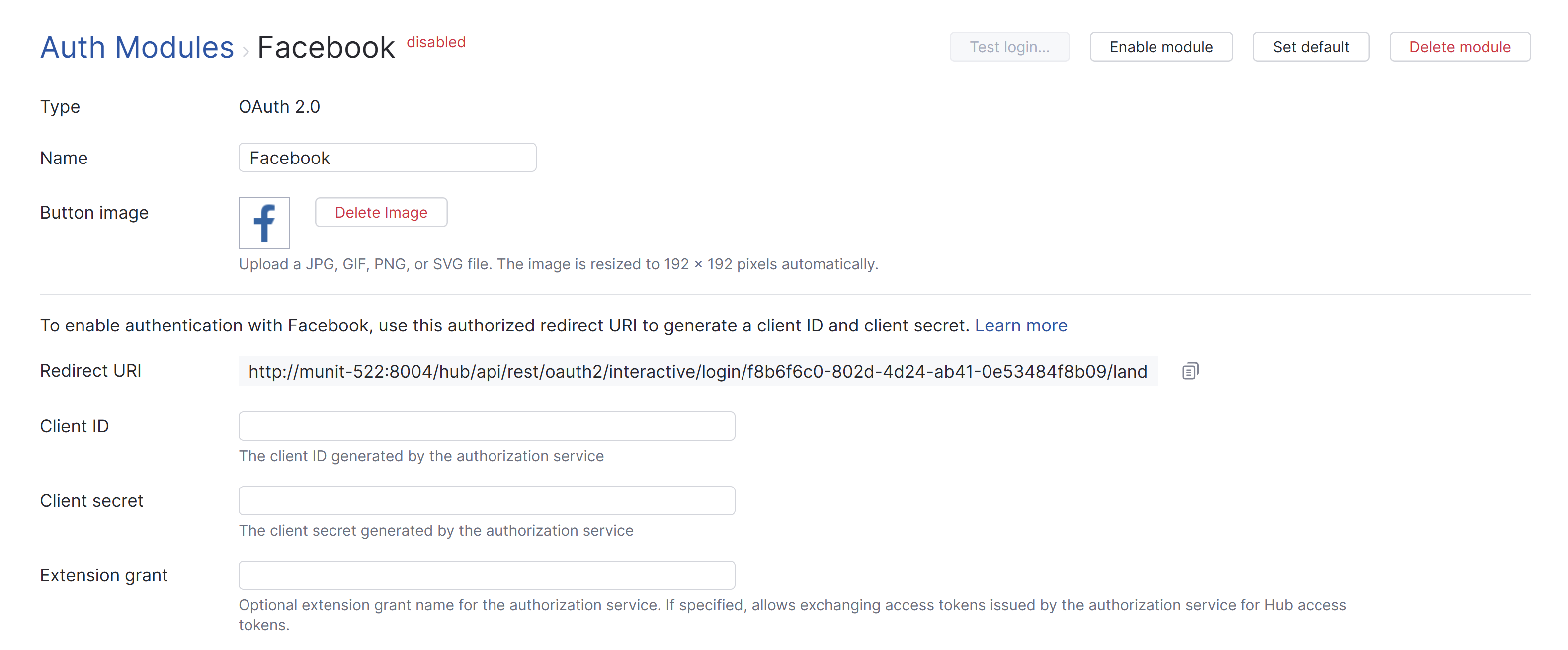Click the Client secret label
Viewport: 1568px width, 650px height.
point(91,501)
